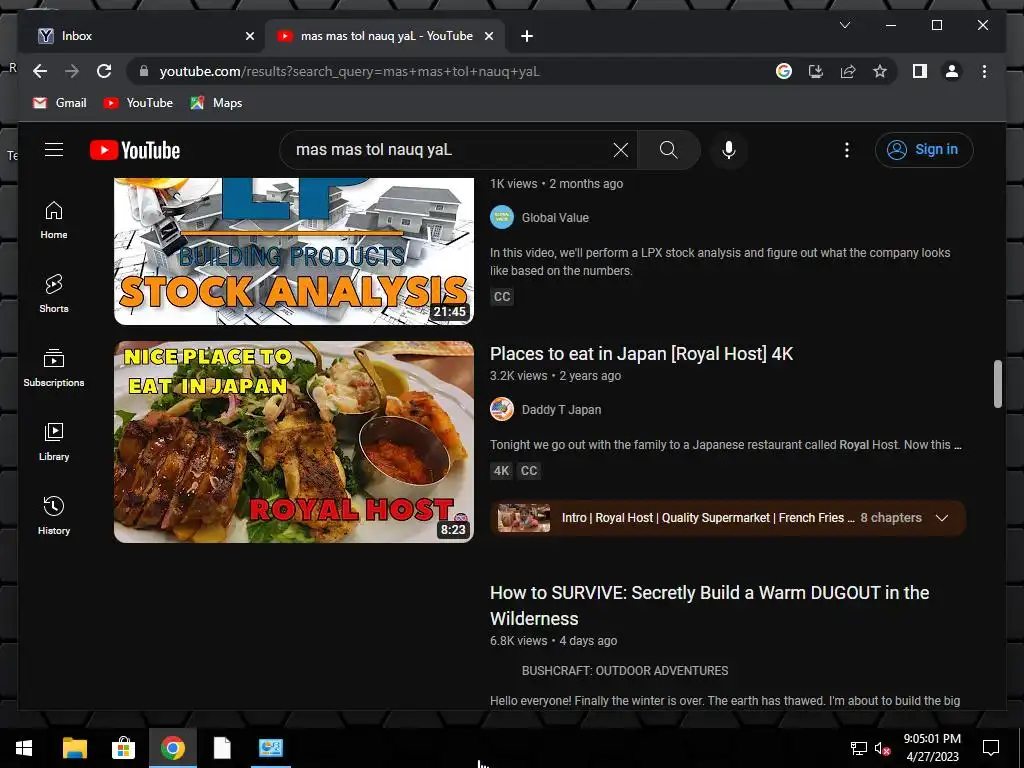This screenshot has height=768, width=1024.
Task: Open YouTube settings three-dot menu
Action: tap(846, 150)
